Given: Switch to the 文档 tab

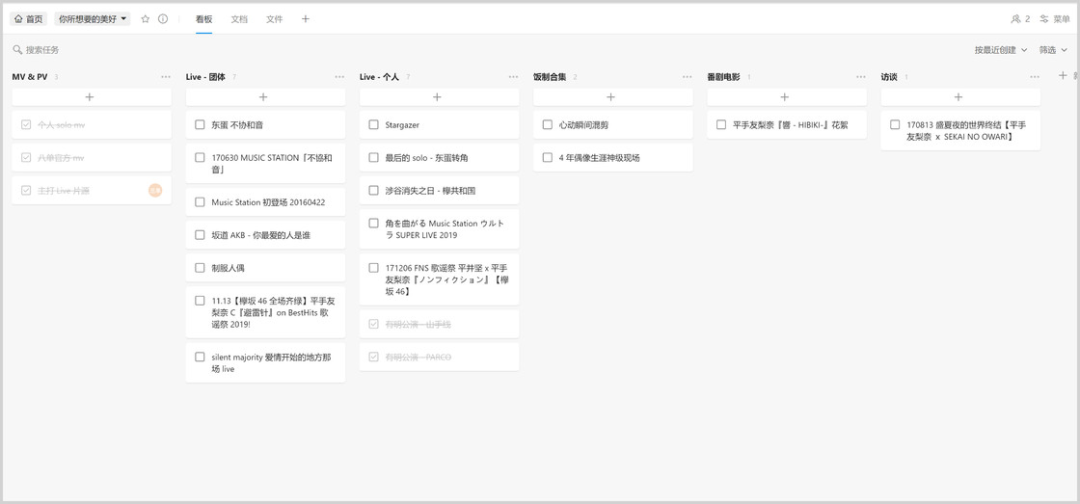Looking at the screenshot, I should [239, 19].
